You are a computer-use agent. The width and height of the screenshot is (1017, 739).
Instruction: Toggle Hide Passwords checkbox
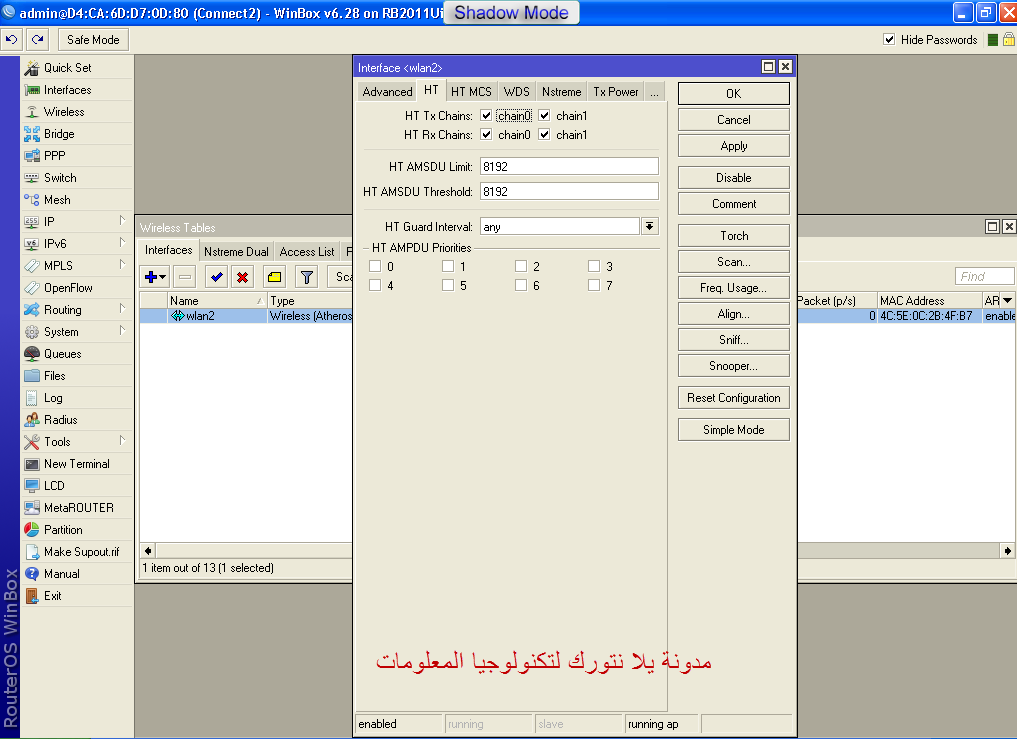pyautogui.click(x=889, y=40)
